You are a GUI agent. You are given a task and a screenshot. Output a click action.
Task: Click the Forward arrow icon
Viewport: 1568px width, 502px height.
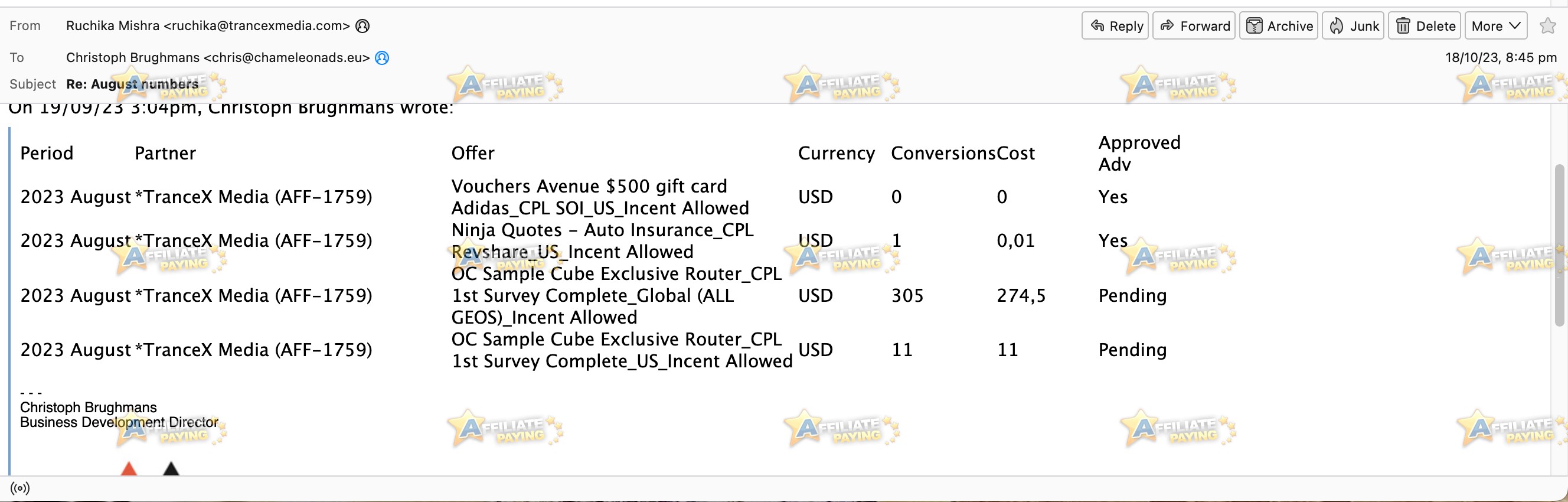tap(1167, 25)
